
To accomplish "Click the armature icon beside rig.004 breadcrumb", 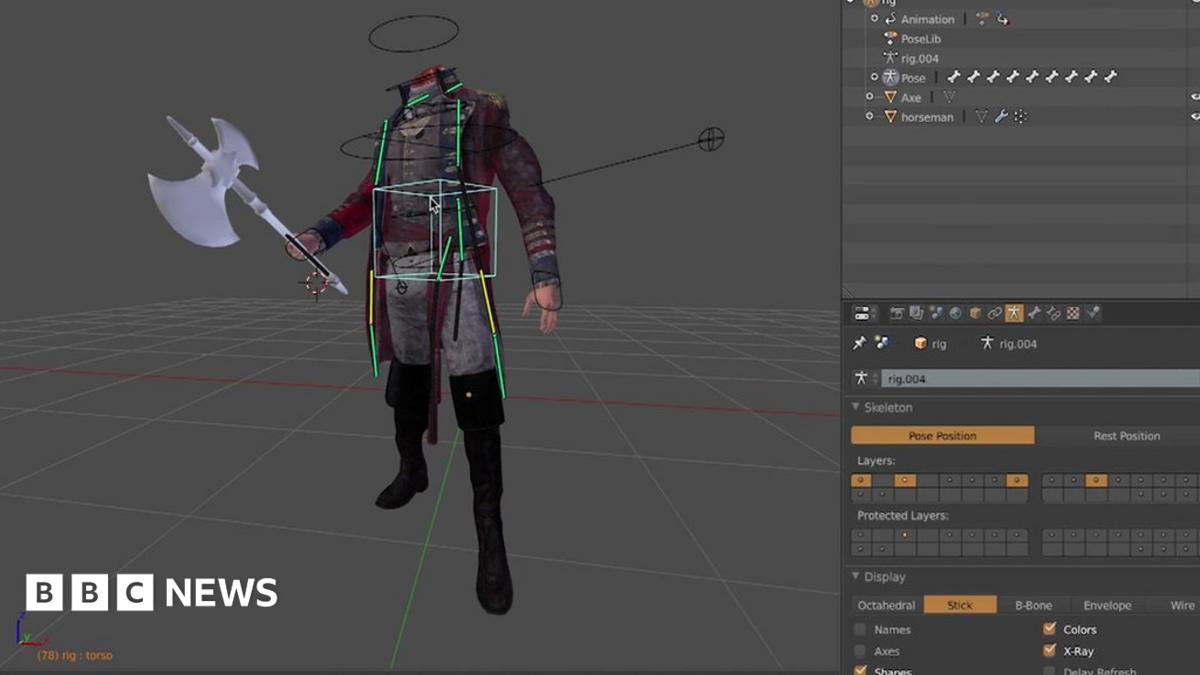I will pyautogui.click(x=987, y=343).
